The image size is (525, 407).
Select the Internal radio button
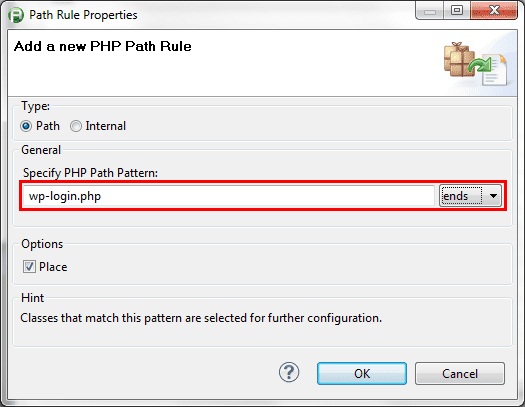(76, 126)
